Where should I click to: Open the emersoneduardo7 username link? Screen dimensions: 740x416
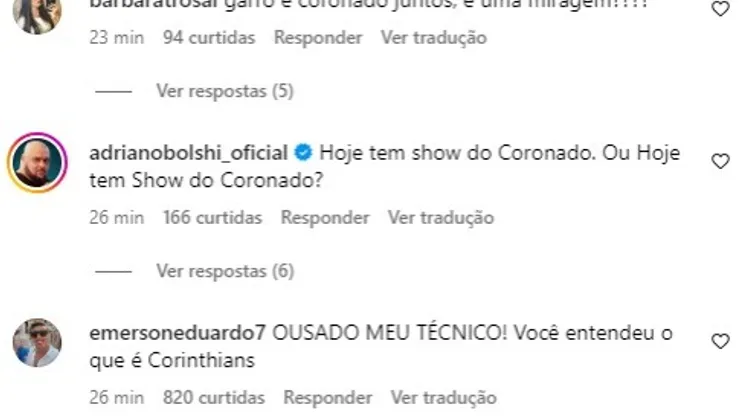177,333
